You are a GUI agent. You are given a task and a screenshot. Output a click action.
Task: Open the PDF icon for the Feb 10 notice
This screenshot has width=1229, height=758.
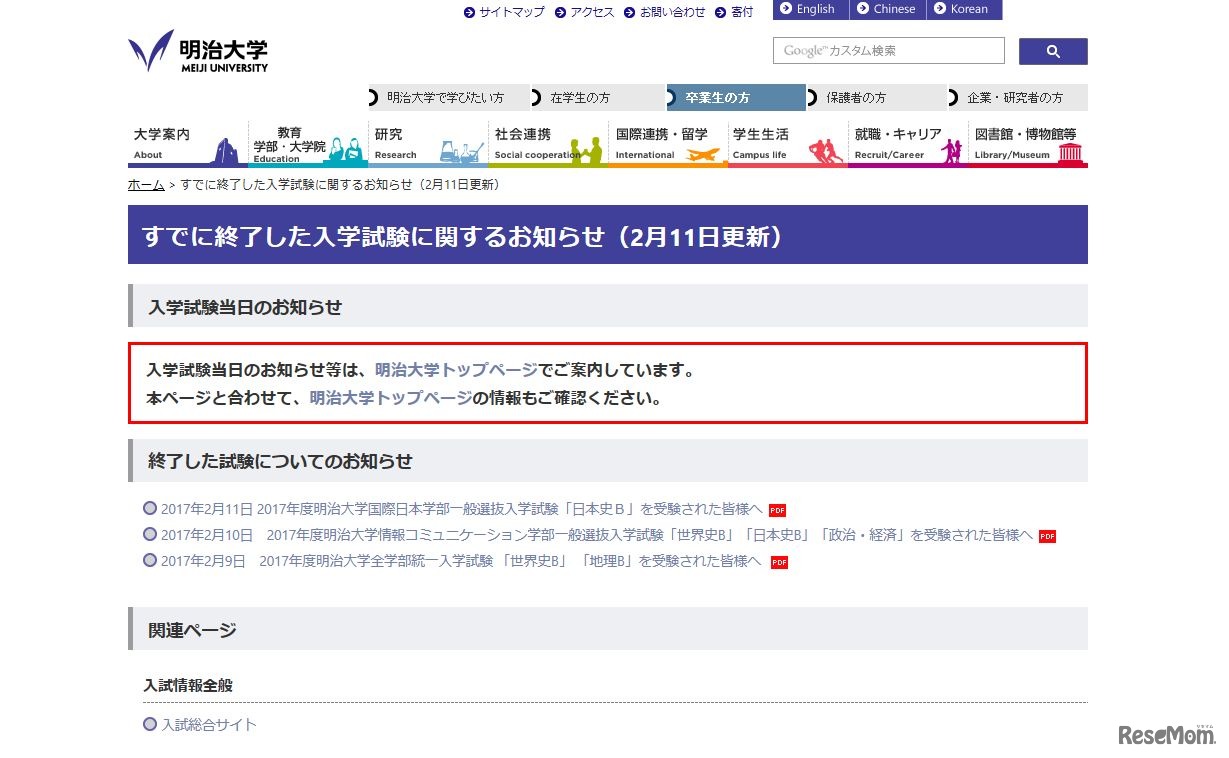tap(1047, 536)
